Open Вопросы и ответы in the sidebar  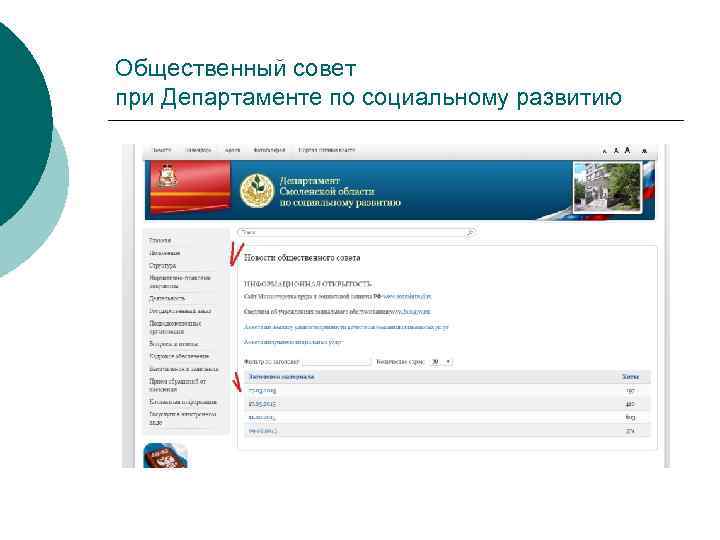click(x=174, y=344)
